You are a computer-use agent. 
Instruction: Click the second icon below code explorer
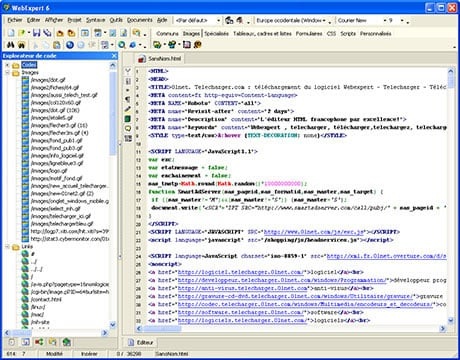[x=25, y=342]
